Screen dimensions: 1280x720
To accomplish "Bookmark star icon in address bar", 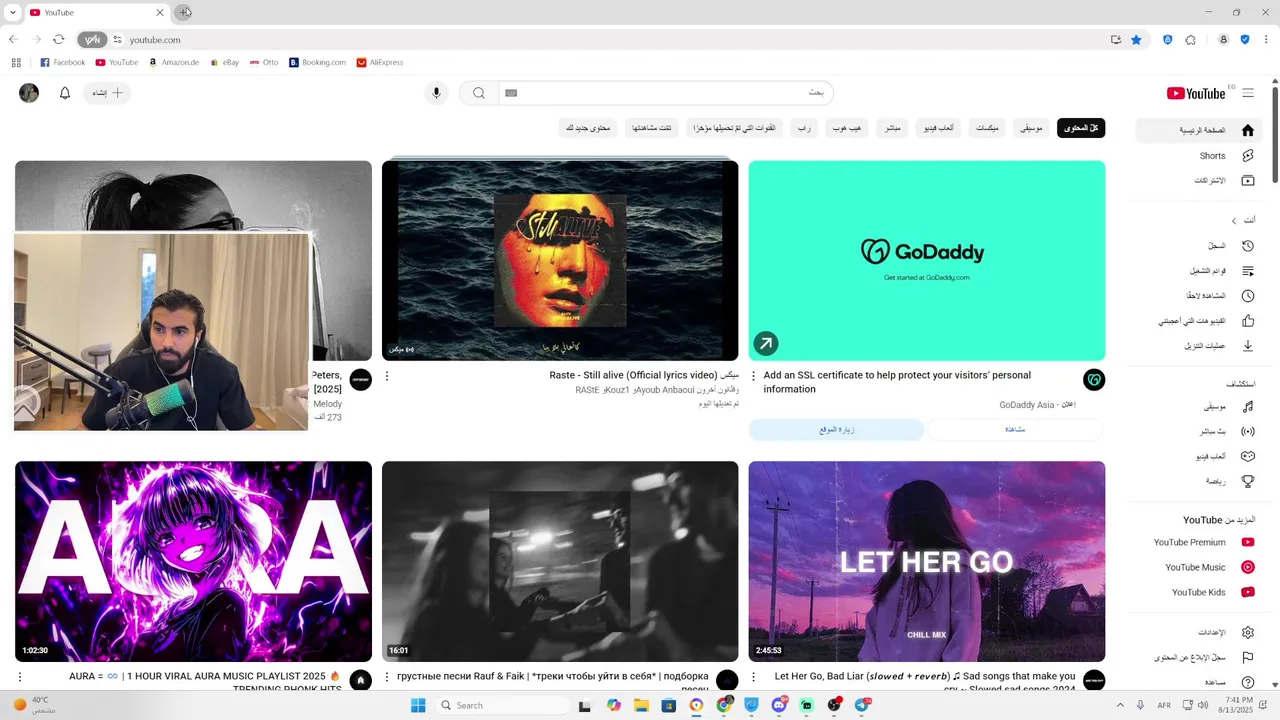I will (x=1136, y=40).
